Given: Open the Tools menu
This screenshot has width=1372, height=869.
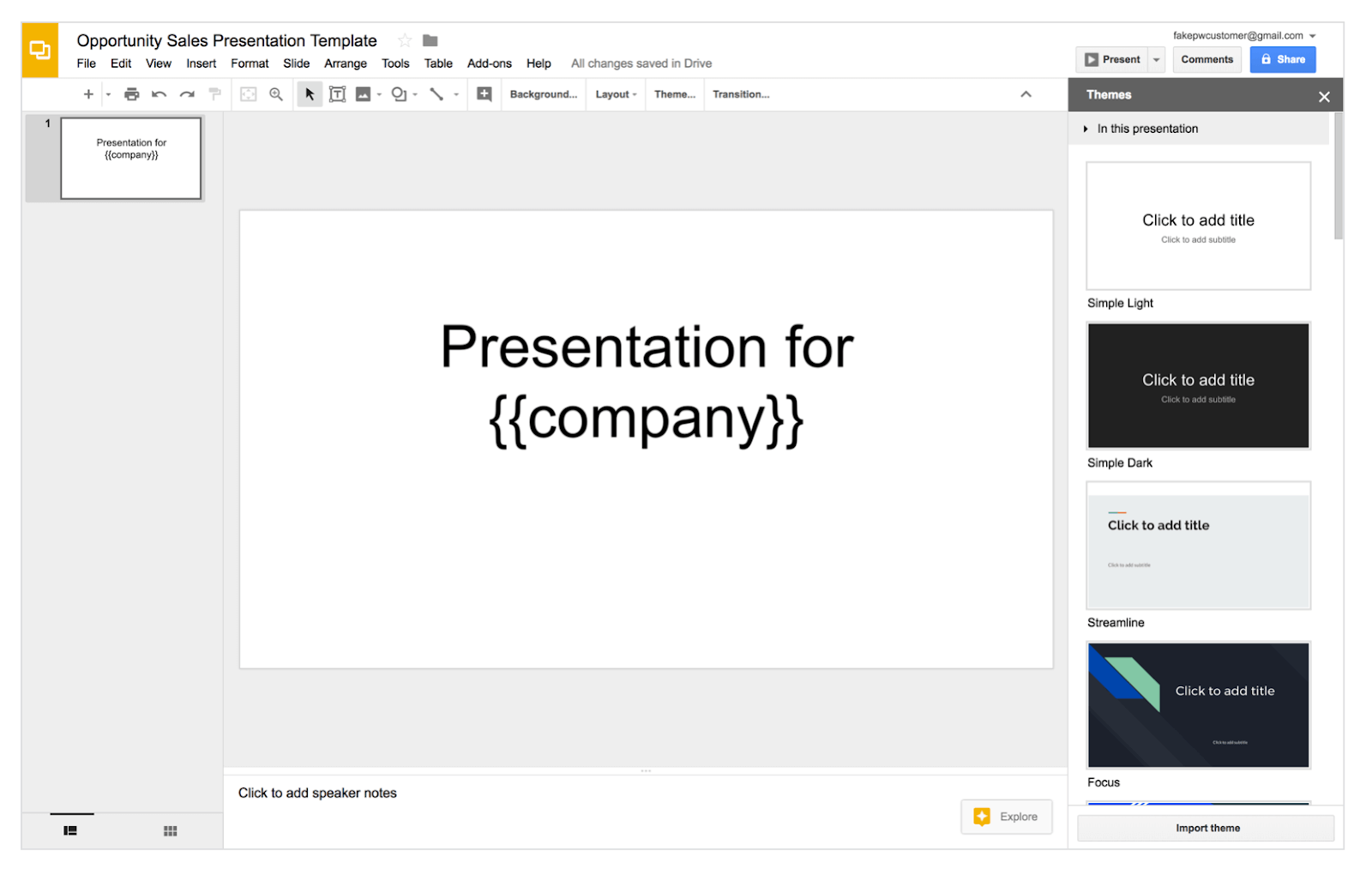Looking at the screenshot, I should point(395,63).
